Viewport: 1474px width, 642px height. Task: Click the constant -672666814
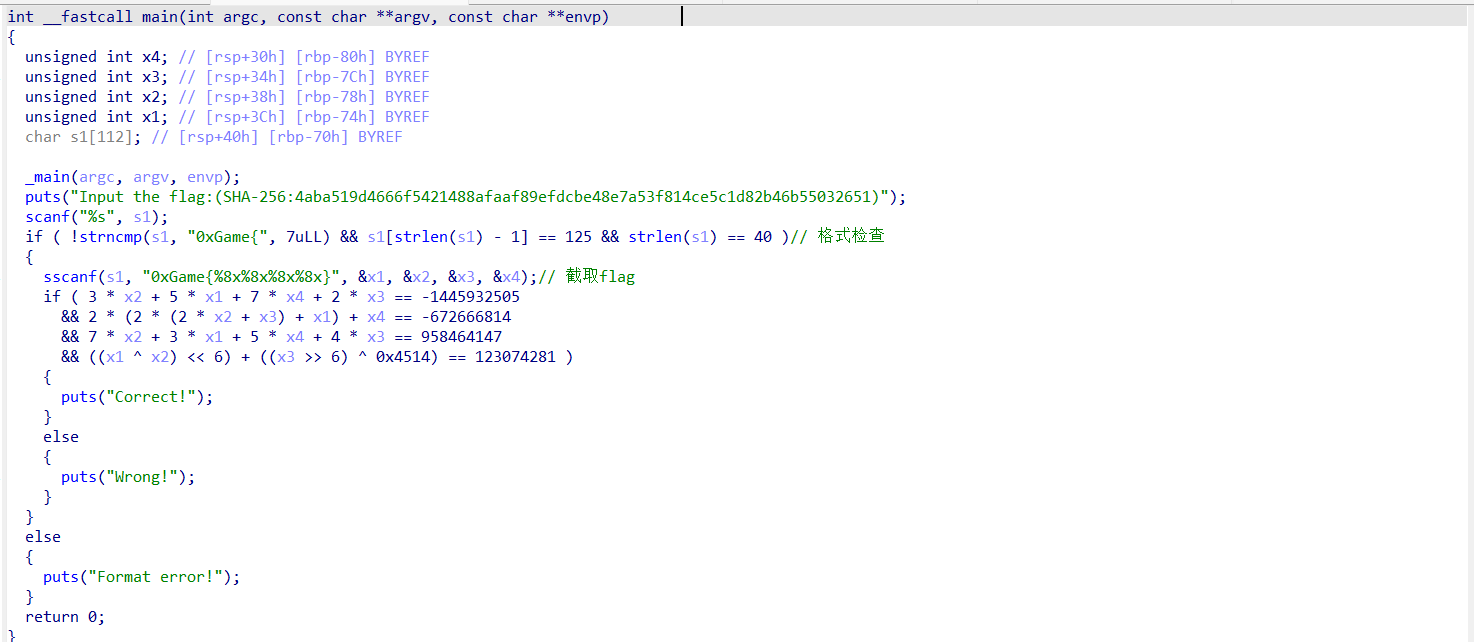(x=461, y=317)
